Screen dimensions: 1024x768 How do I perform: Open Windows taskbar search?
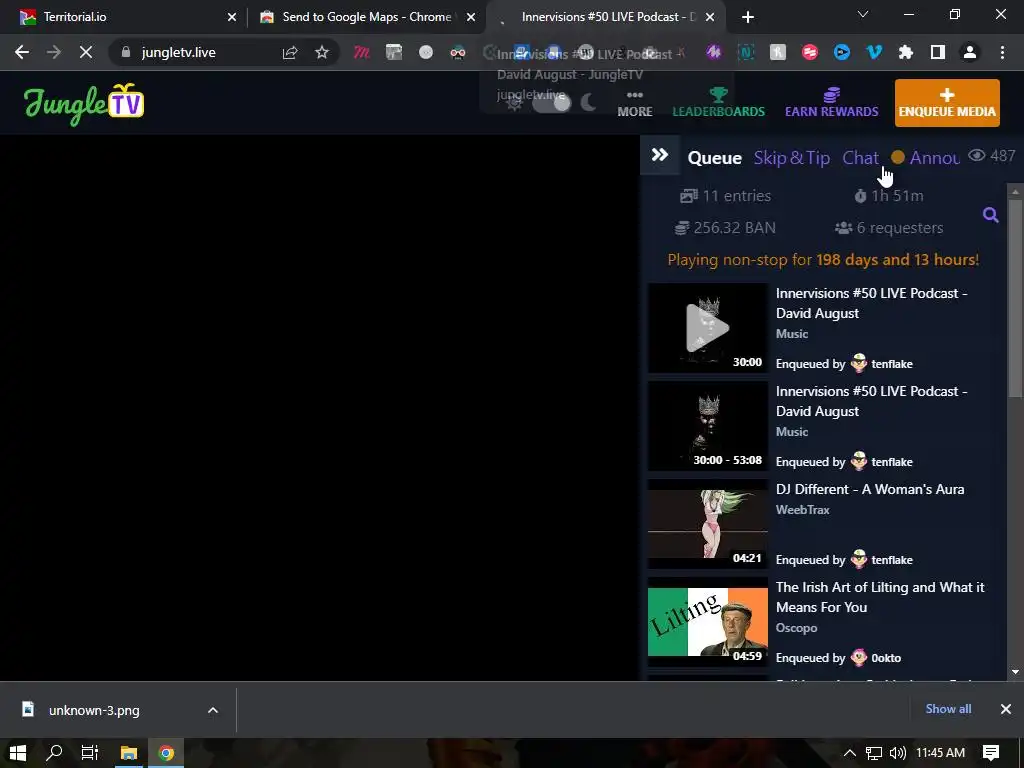click(55, 753)
